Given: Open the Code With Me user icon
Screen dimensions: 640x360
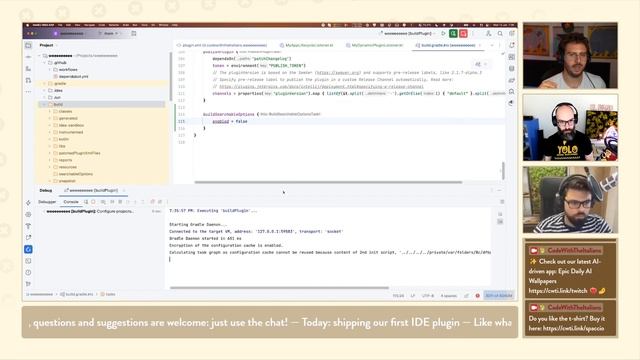Looking at the screenshot, I should point(488,33).
